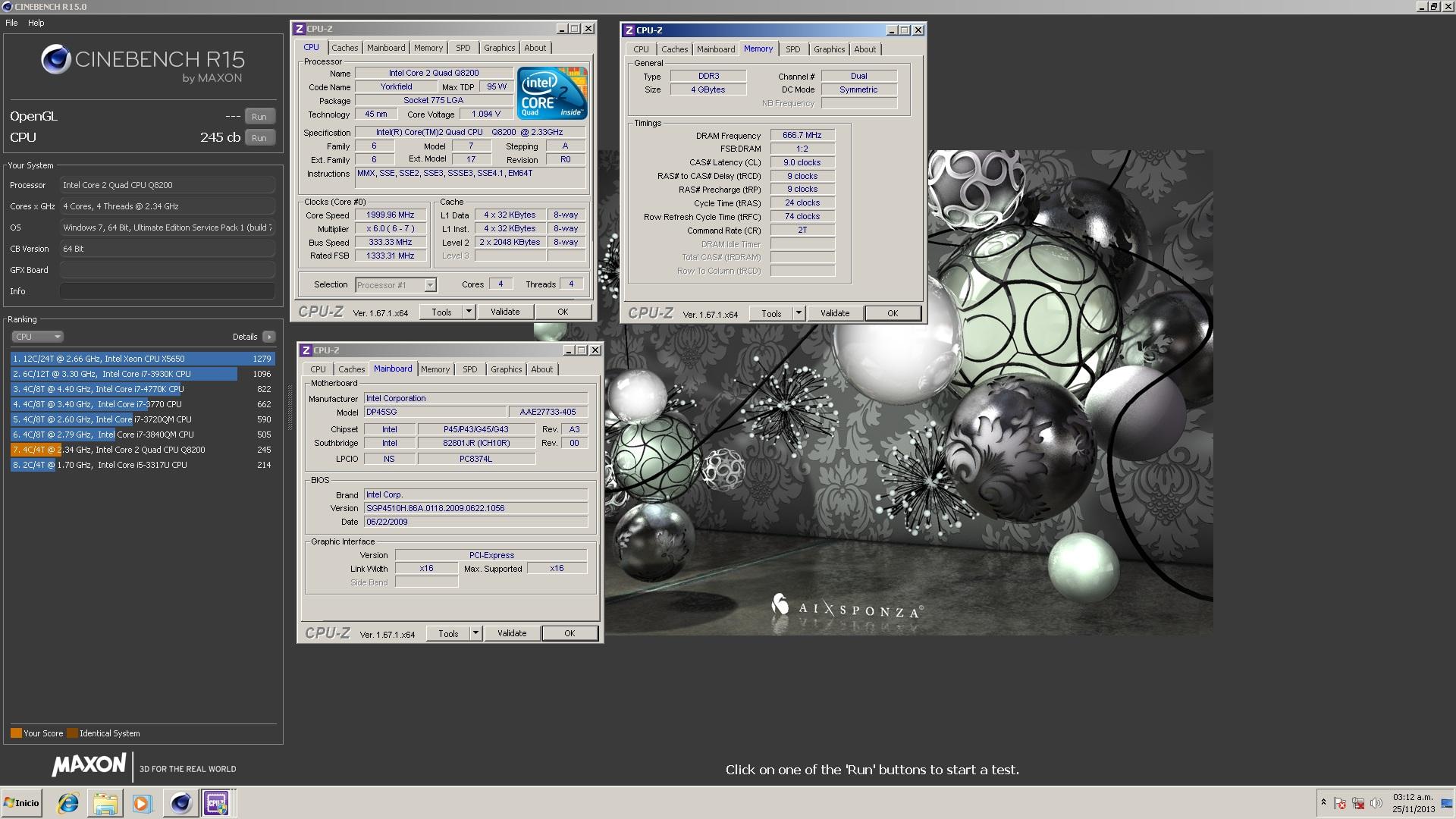
Task: Expand ranking Details arrow button
Action: tap(268, 337)
